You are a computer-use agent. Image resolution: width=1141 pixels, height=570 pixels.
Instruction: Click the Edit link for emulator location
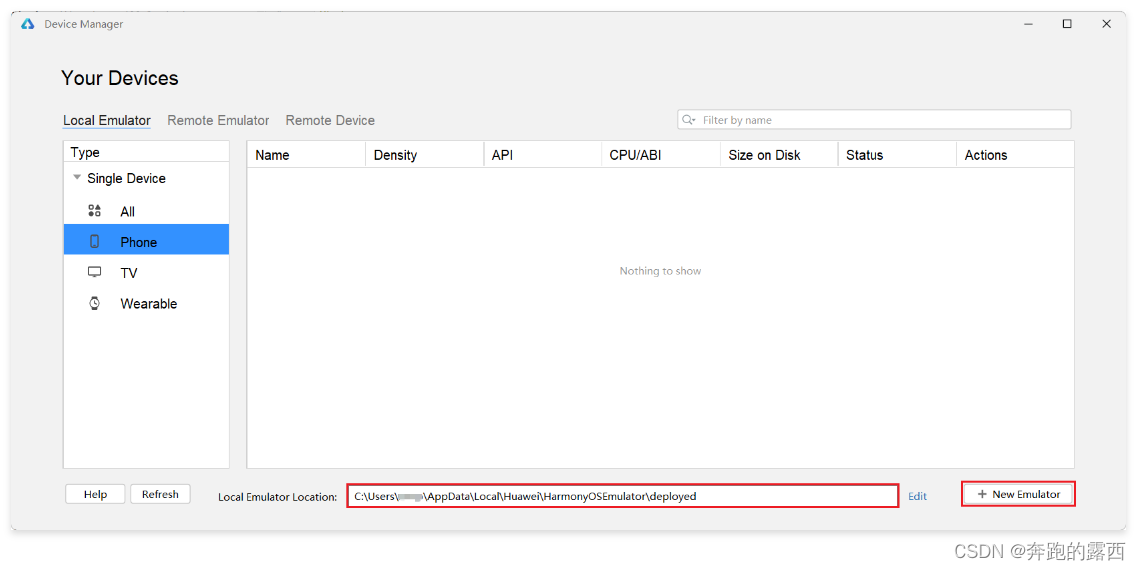coord(918,496)
